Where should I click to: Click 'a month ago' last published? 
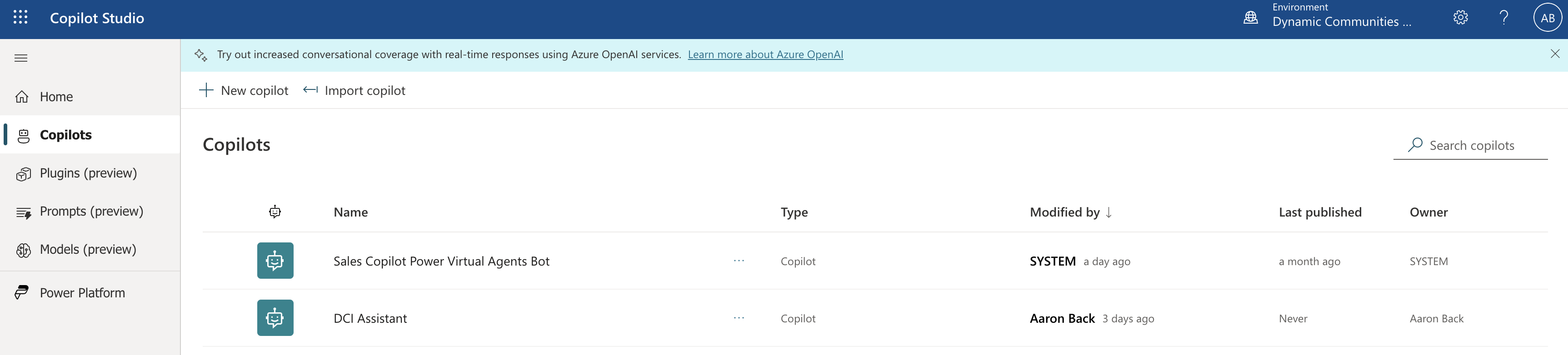click(x=1309, y=261)
